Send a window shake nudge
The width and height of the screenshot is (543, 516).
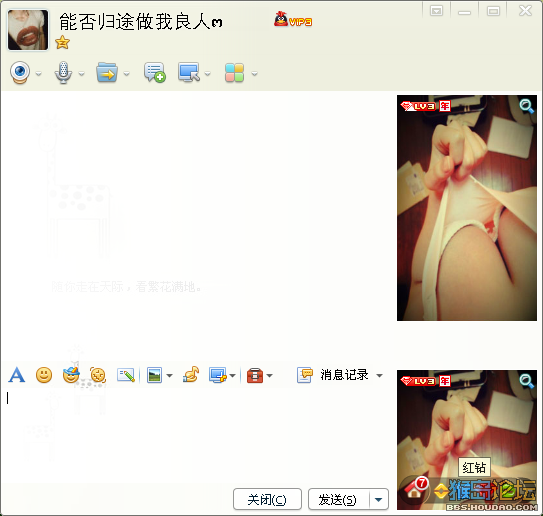click(x=98, y=375)
